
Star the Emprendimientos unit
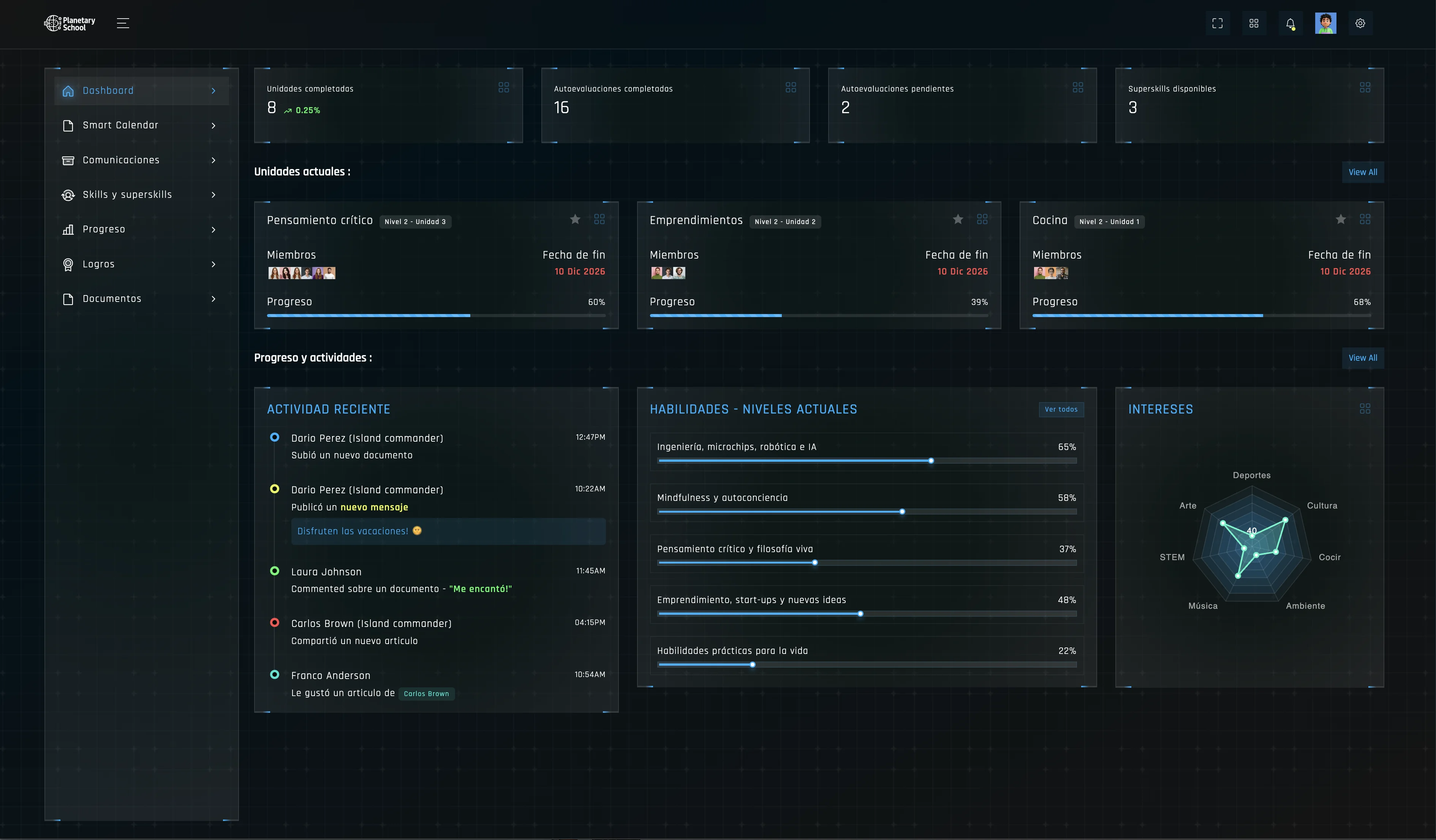coord(958,219)
